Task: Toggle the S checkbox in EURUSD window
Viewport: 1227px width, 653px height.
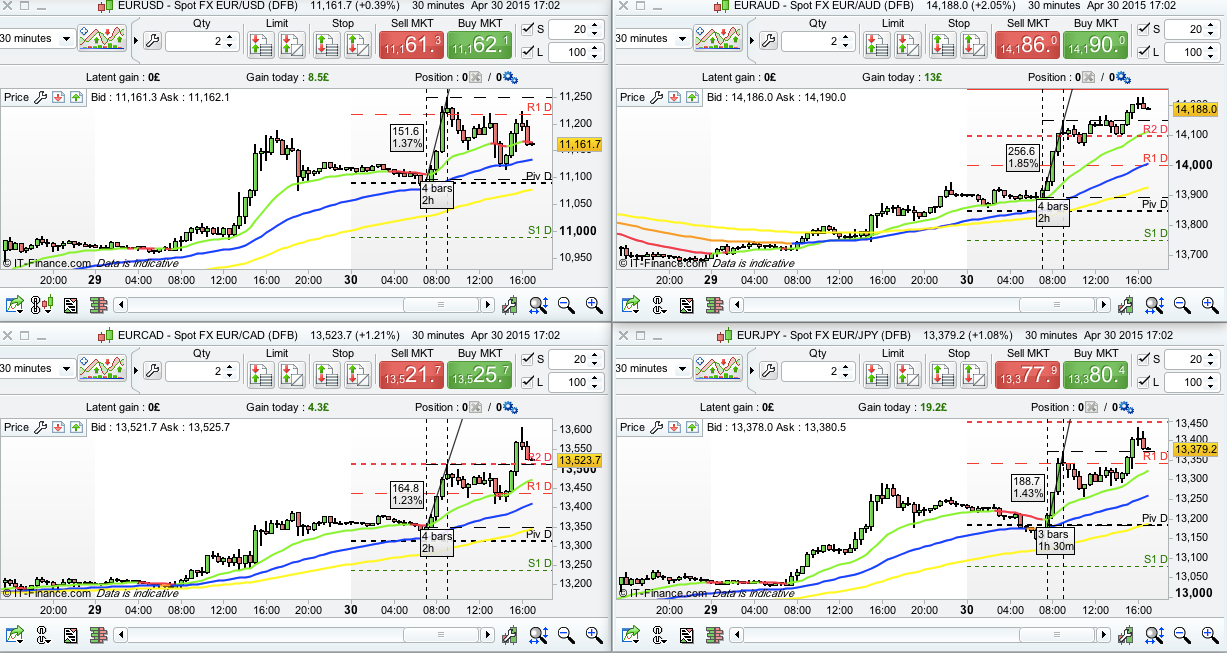Action: pyautogui.click(x=529, y=29)
